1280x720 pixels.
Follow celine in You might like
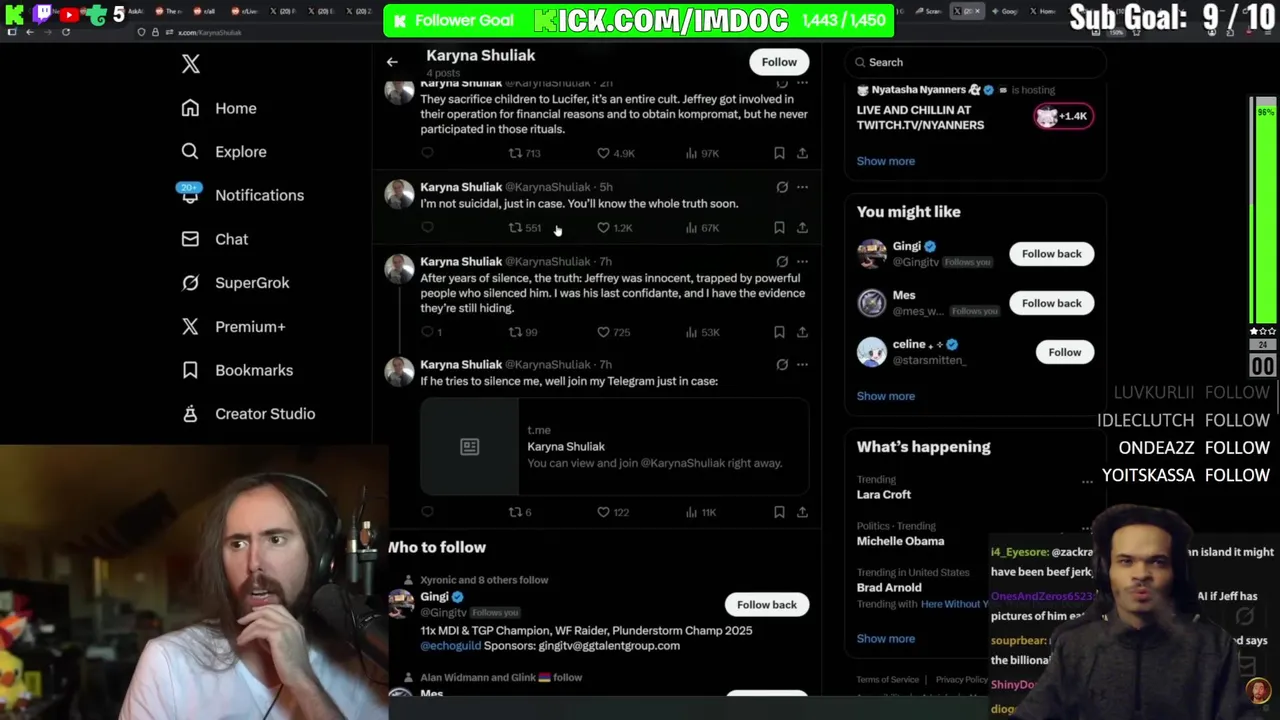[x=1064, y=352]
